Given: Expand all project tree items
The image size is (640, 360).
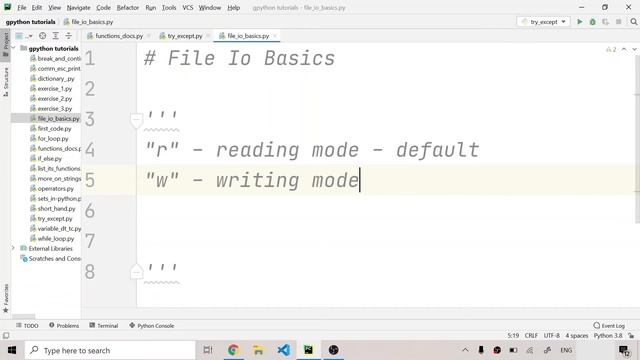Looking at the screenshot, I should [x=56, y=36].
